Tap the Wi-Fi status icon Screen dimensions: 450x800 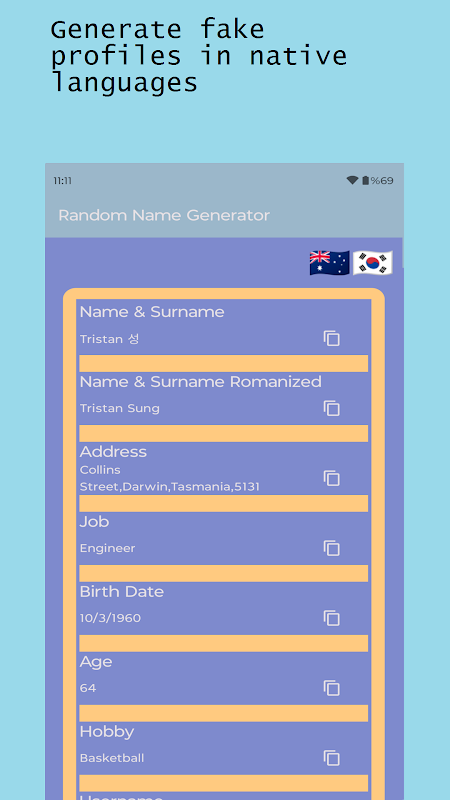(x=352, y=180)
